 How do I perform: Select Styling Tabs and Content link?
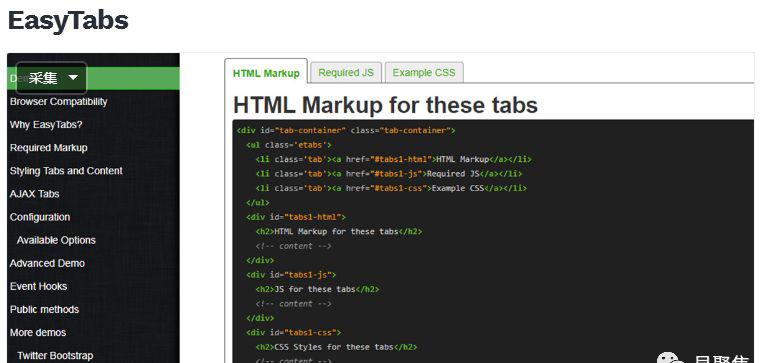66,171
